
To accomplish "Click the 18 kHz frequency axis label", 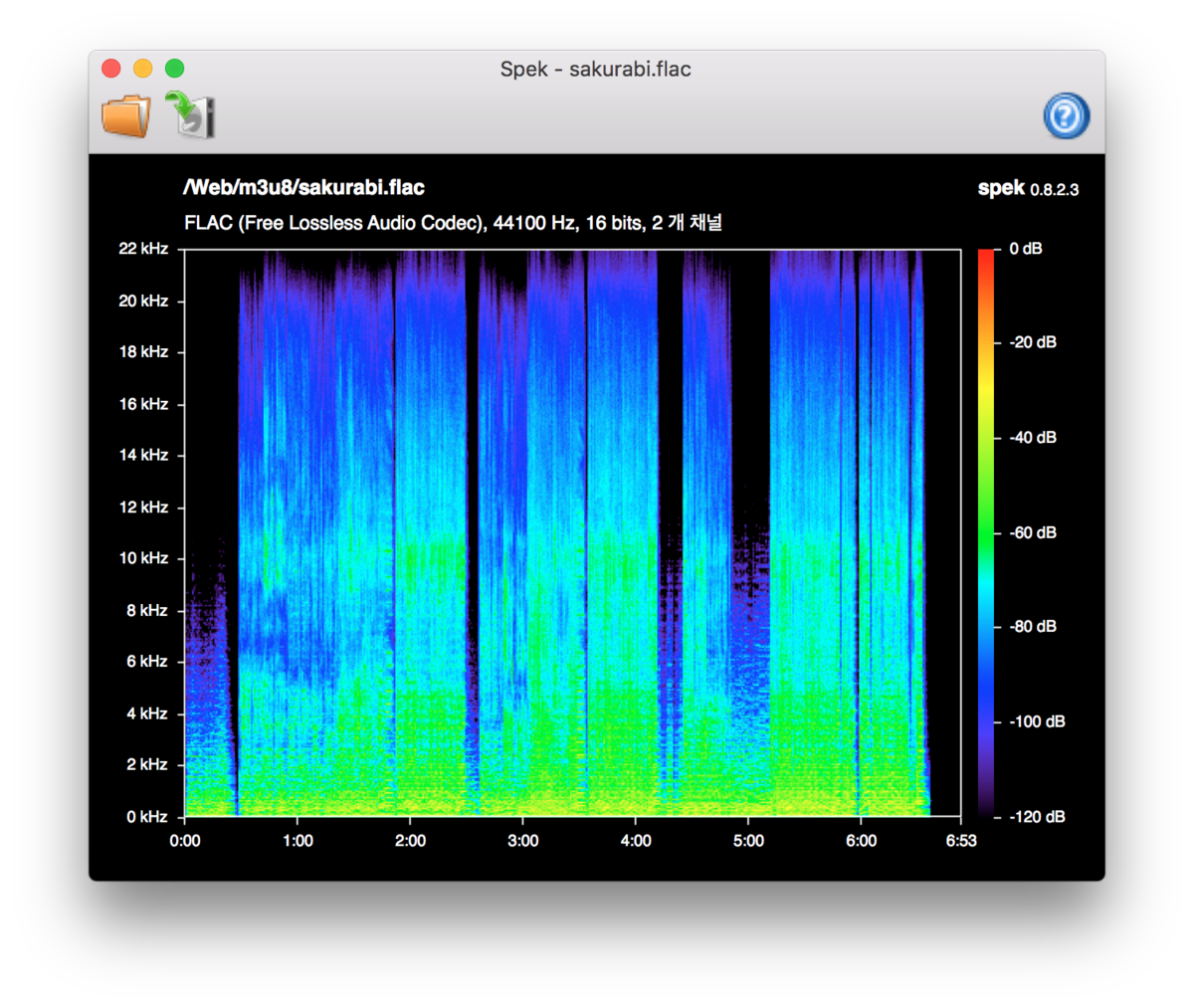I will [143, 351].
